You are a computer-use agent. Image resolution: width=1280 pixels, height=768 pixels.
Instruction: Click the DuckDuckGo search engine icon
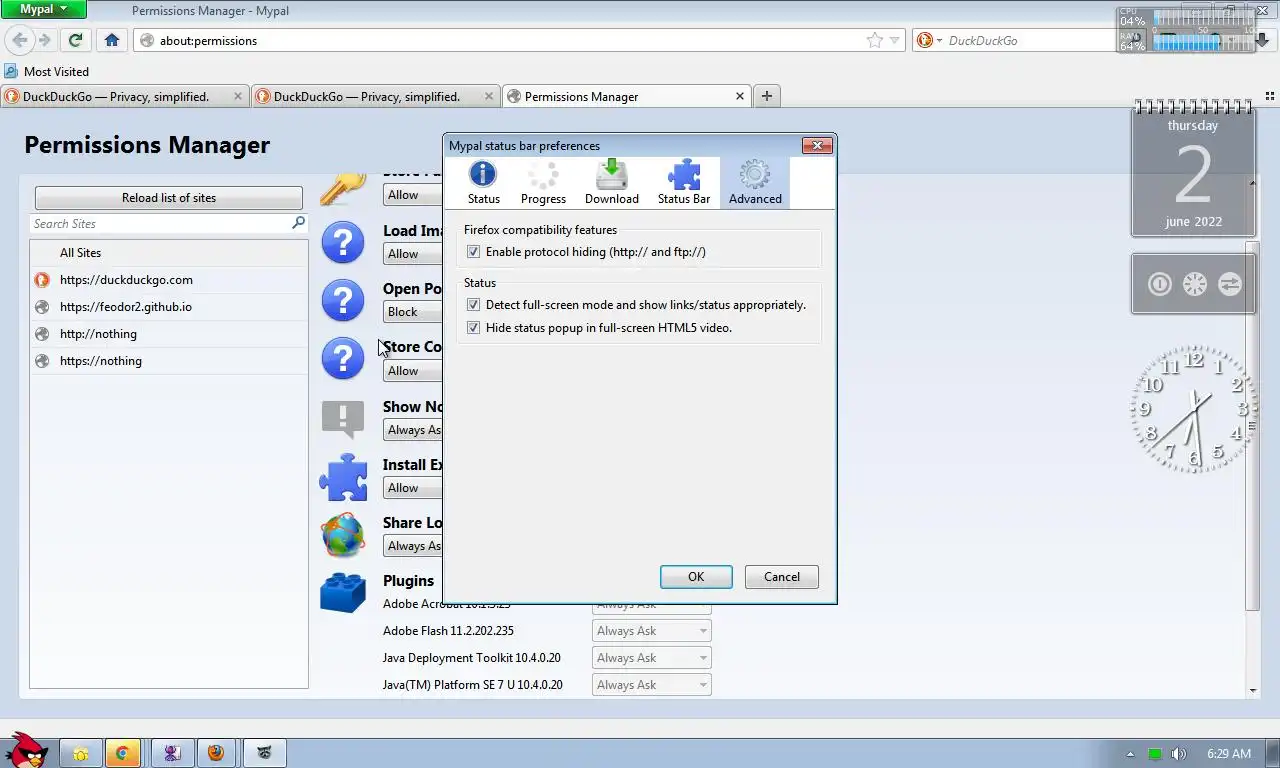tap(925, 40)
